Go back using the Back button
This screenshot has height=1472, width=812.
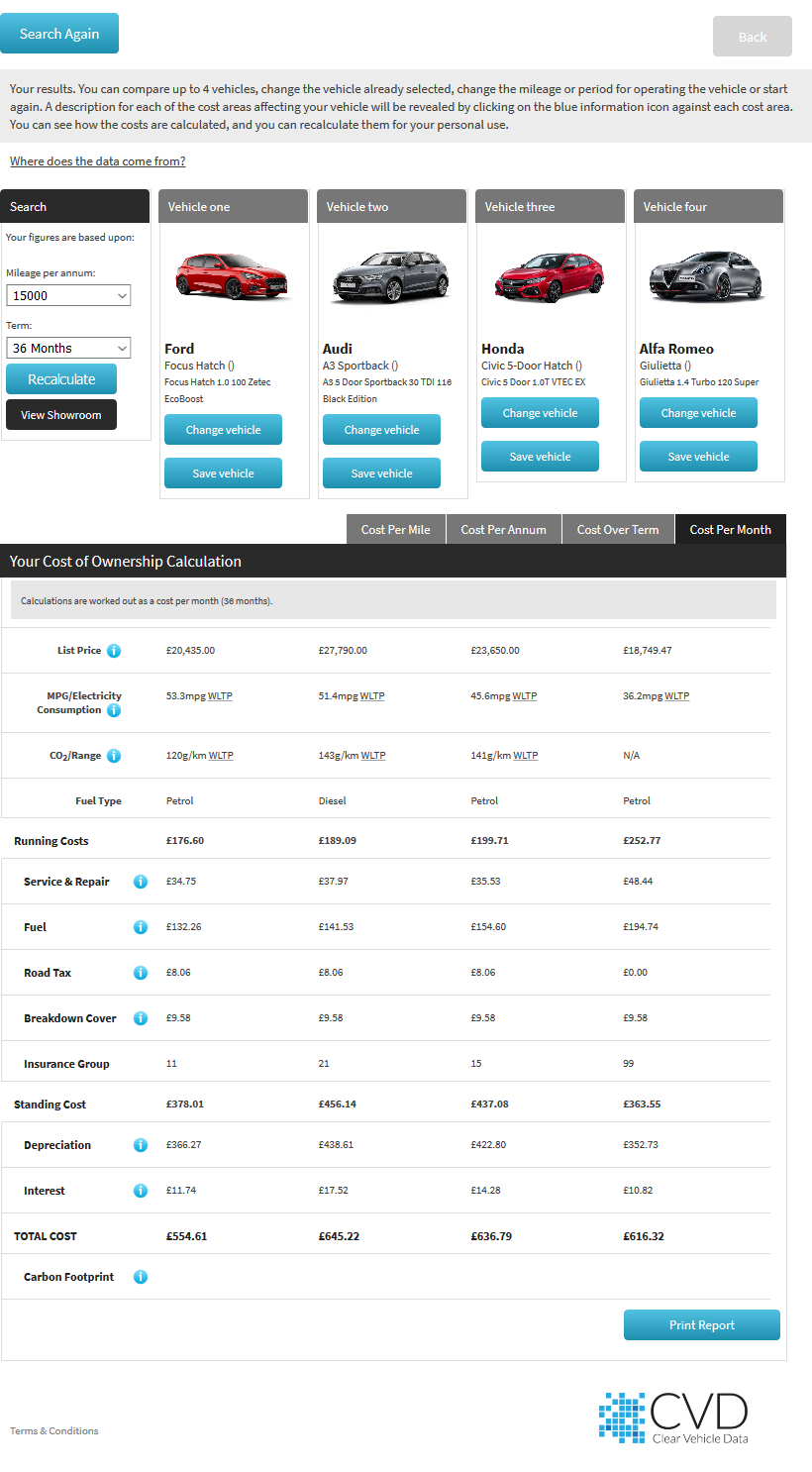(753, 37)
